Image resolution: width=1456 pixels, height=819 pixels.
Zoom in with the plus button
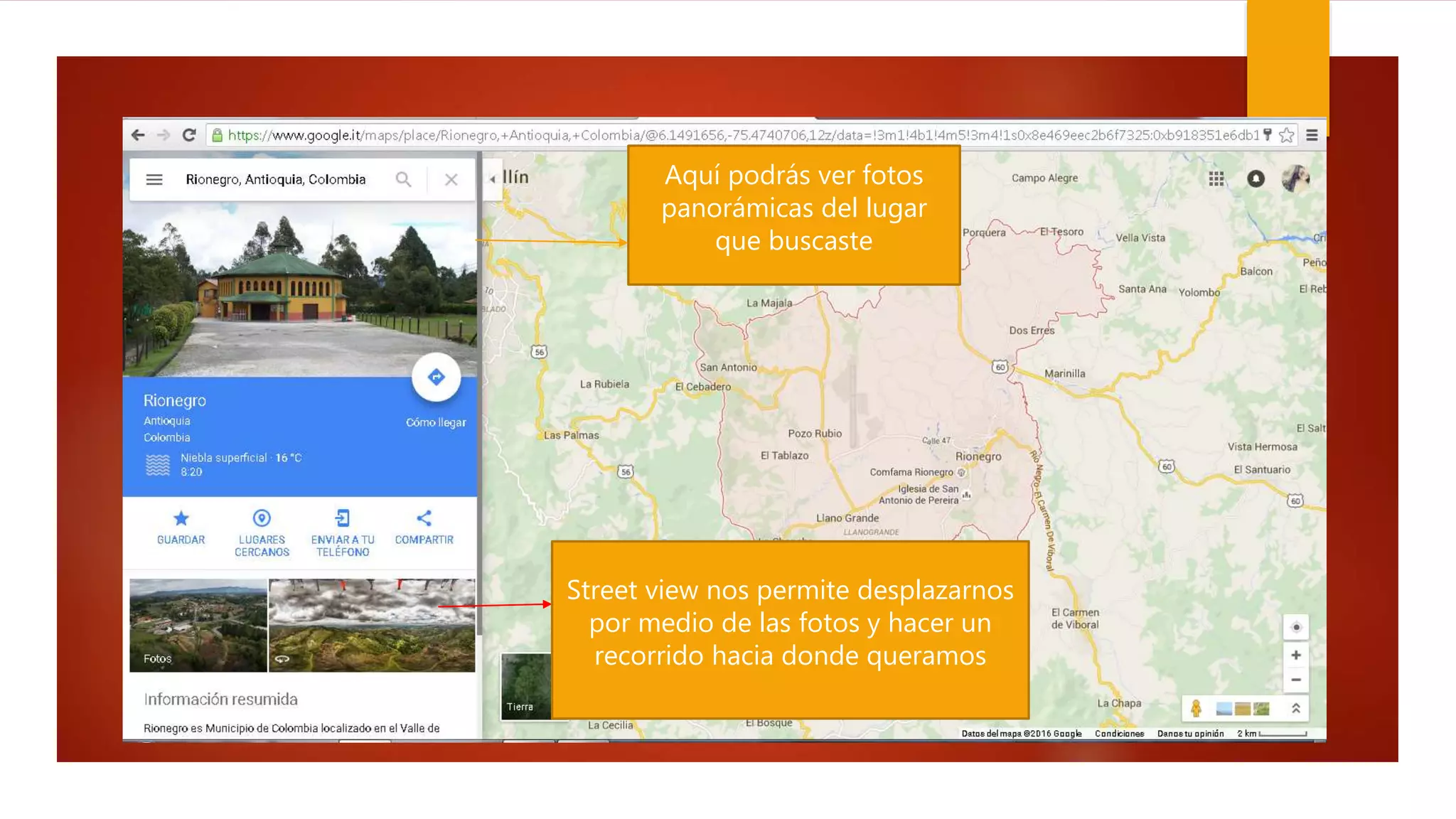click(x=1296, y=655)
